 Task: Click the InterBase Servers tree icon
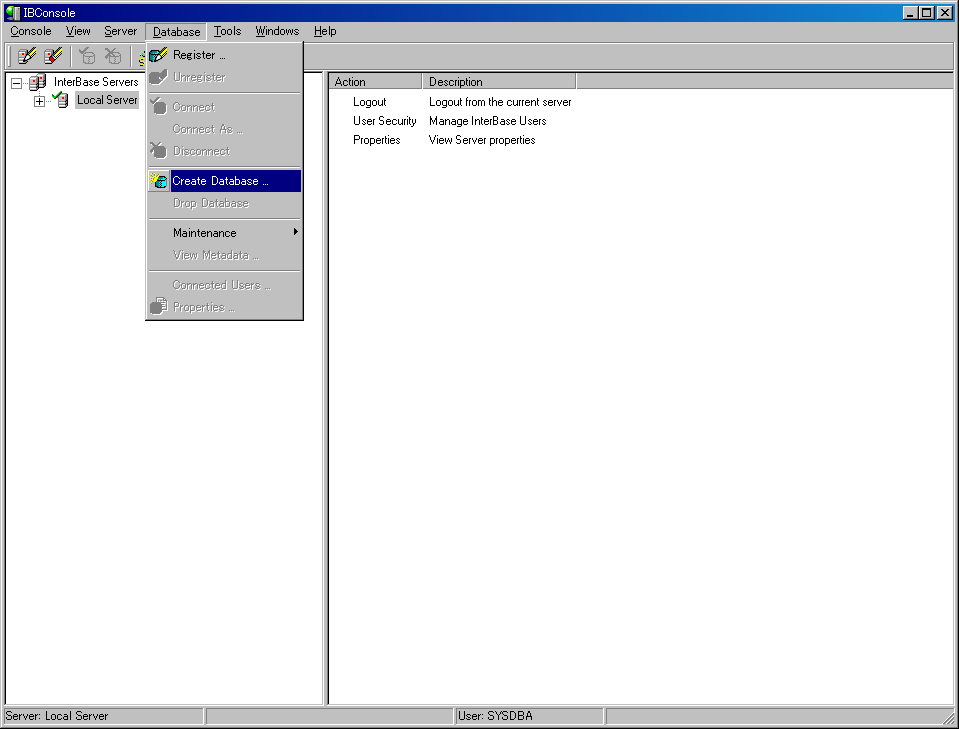point(38,82)
